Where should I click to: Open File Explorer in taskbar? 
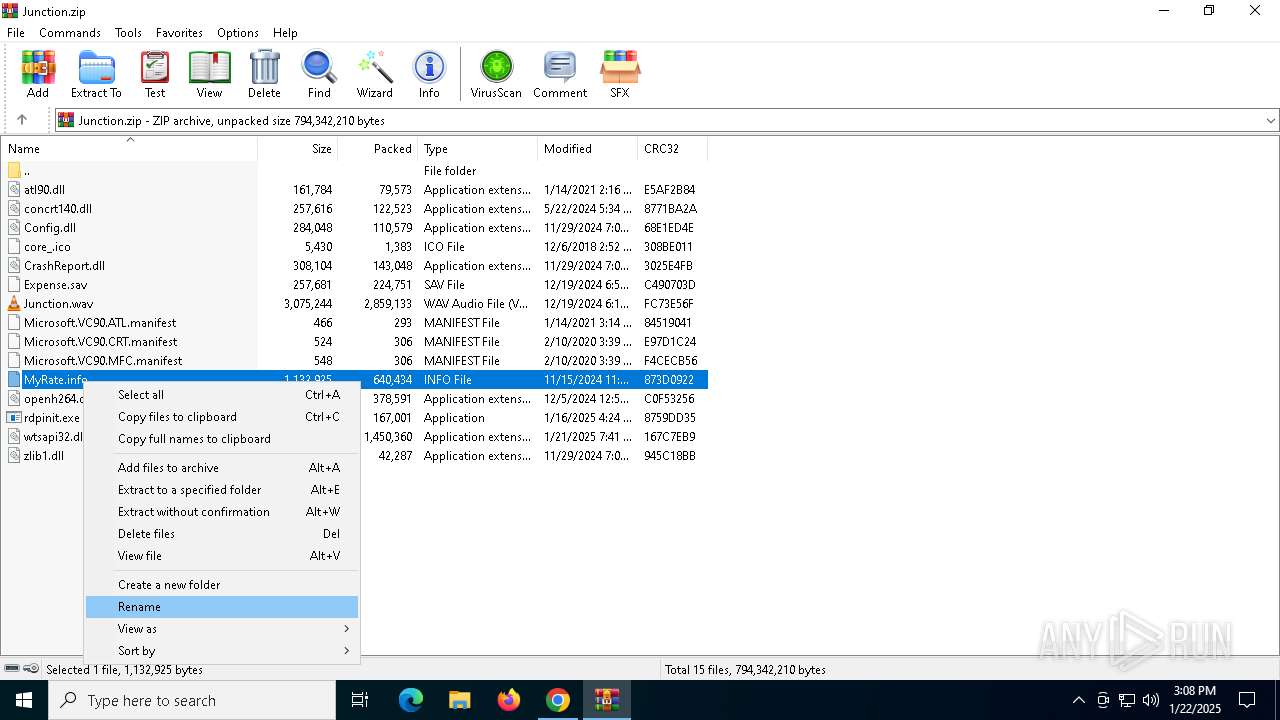460,700
